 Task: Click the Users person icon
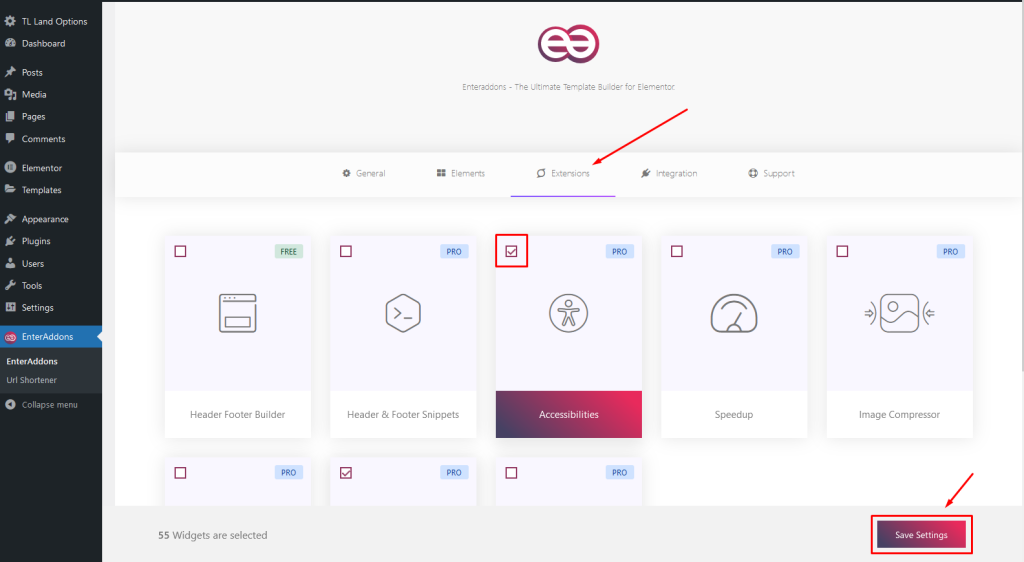tap(10, 263)
